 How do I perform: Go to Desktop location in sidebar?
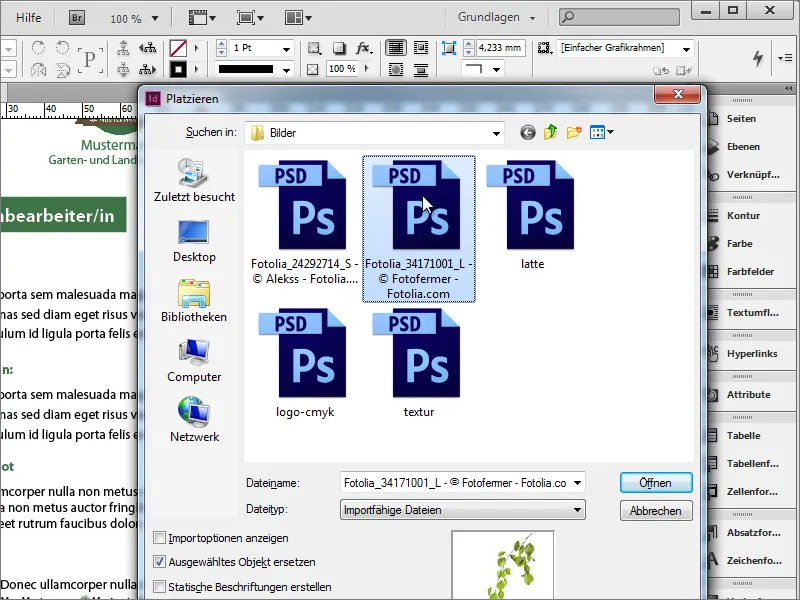[x=194, y=241]
